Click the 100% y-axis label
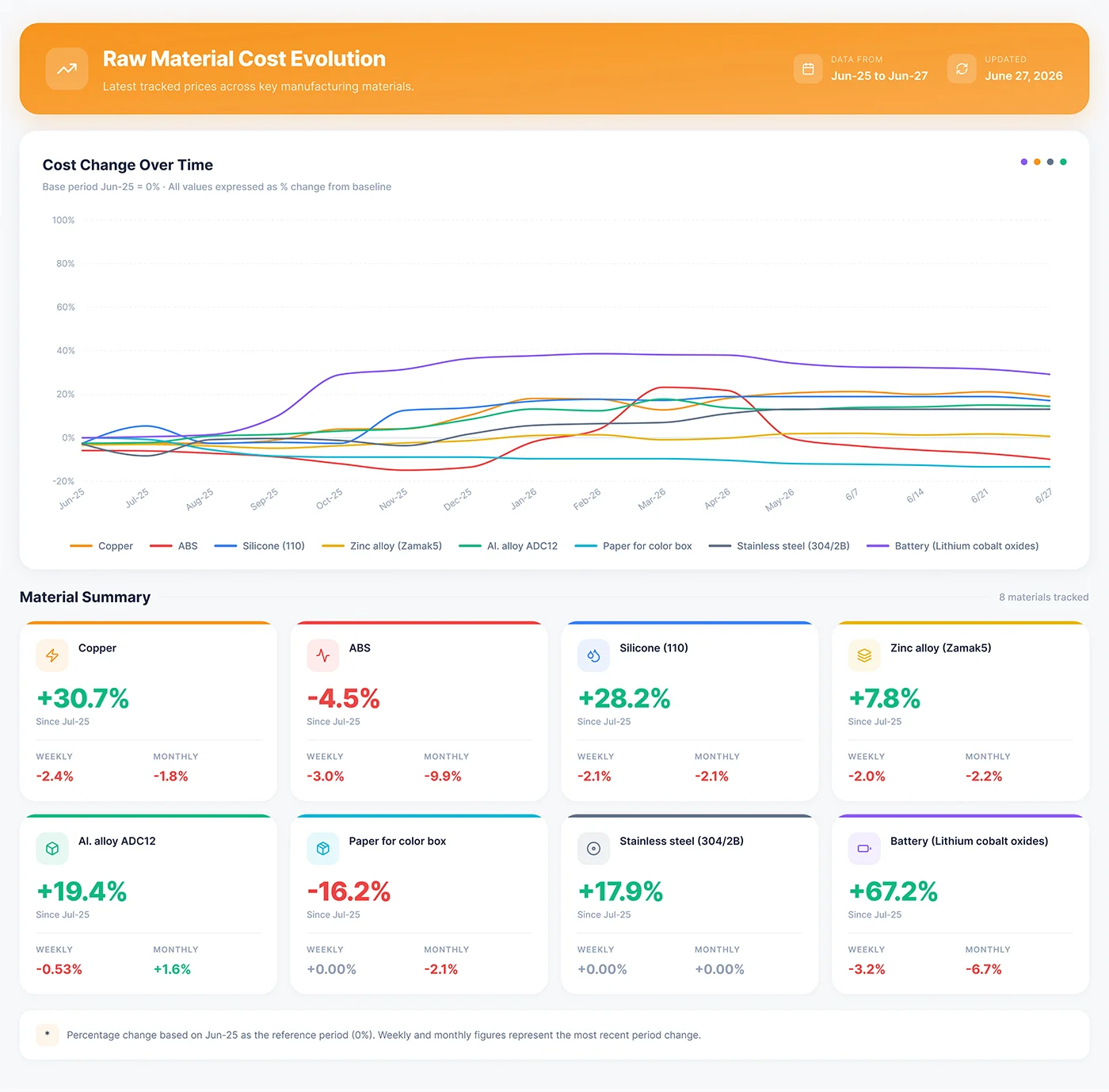1109x1092 pixels. pyautogui.click(x=63, y=220)
